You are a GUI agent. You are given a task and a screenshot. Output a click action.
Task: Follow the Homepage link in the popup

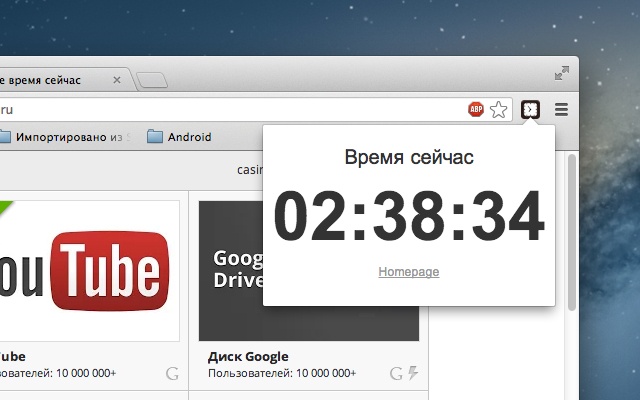(x=409, y=272)
